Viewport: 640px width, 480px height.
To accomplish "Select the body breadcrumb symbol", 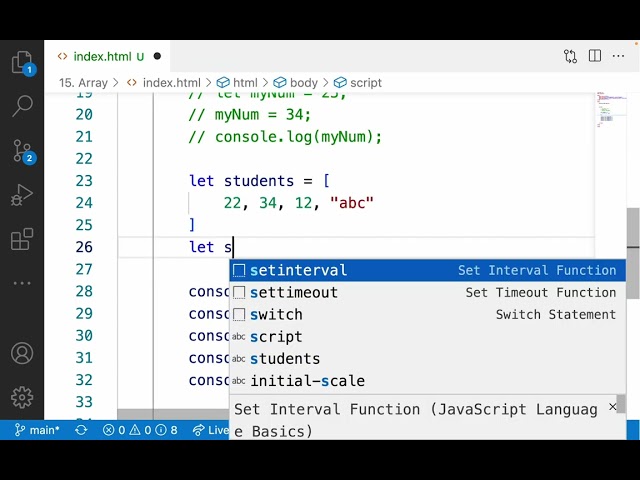I will coord(296,82).
